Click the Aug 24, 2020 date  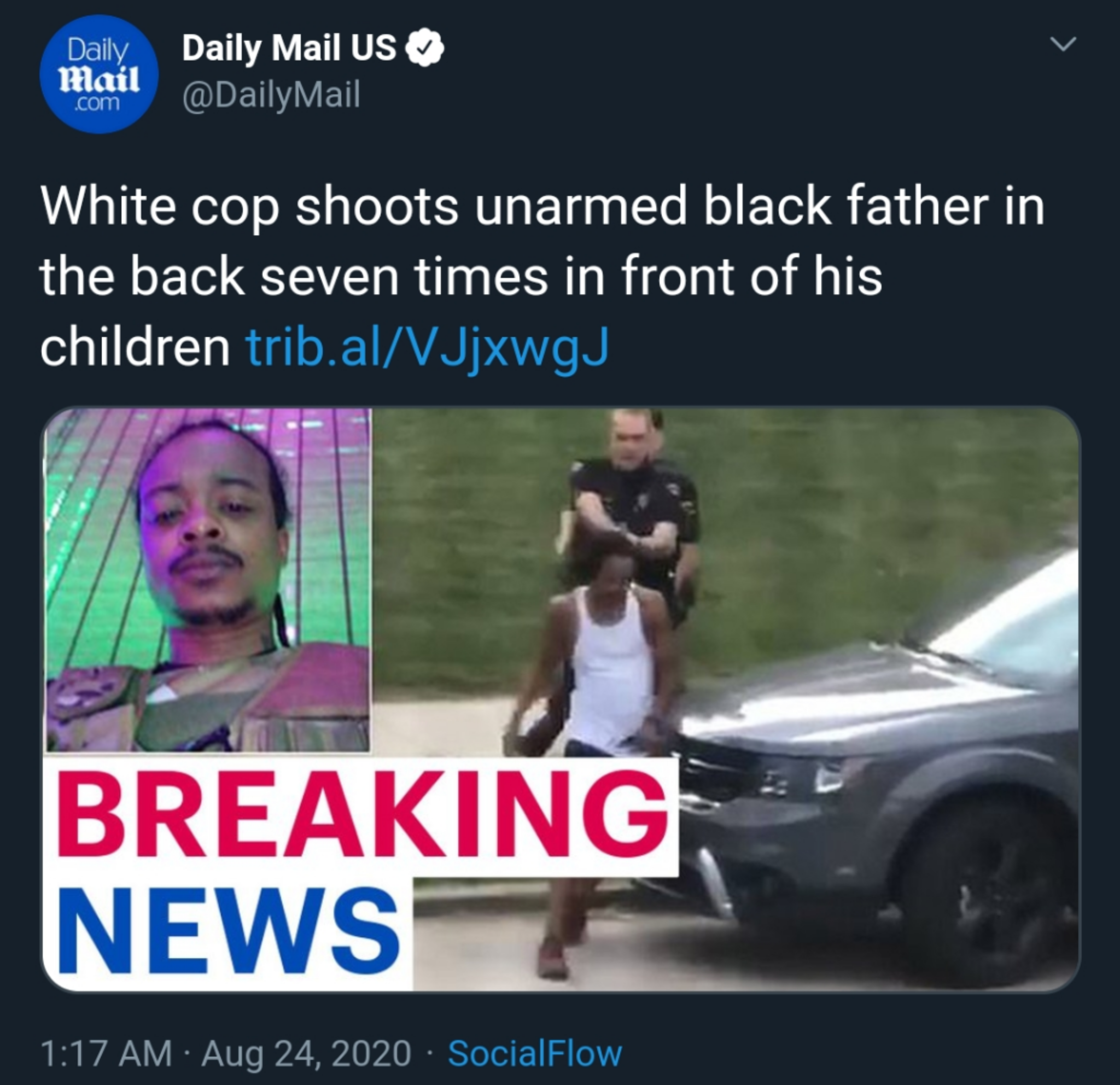306,1053
